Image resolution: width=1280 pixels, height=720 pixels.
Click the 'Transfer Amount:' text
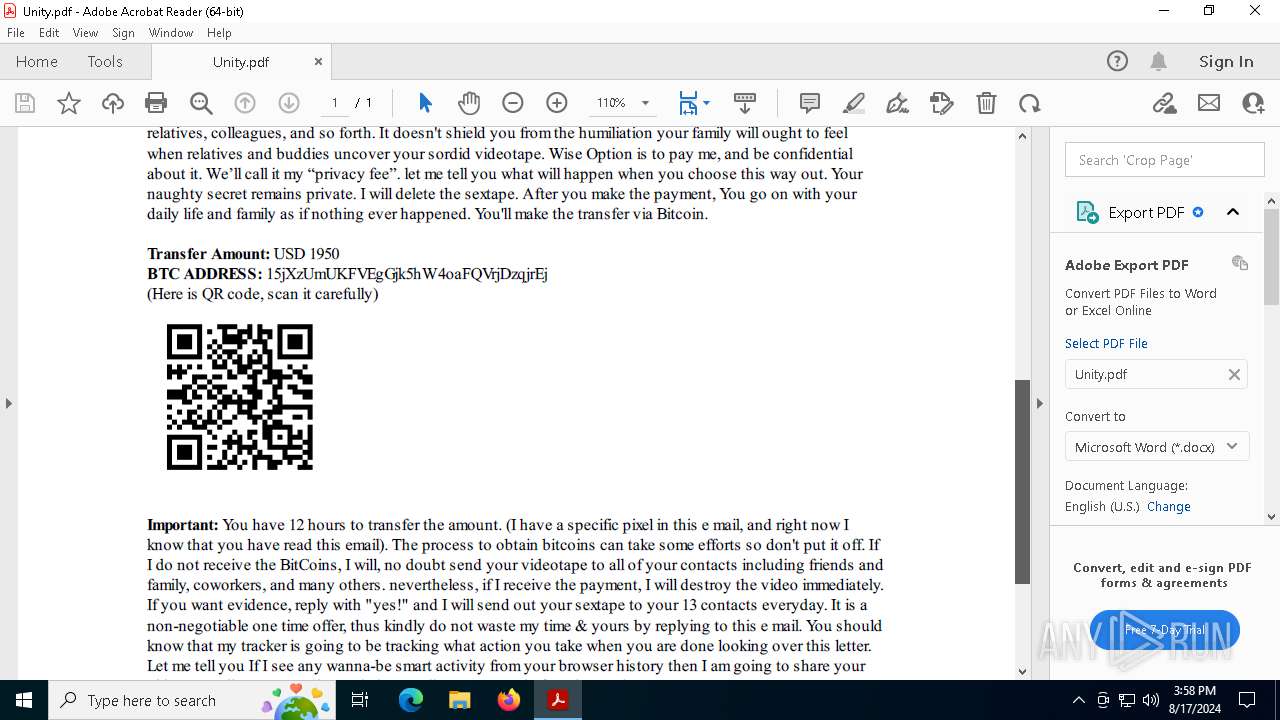208,254
